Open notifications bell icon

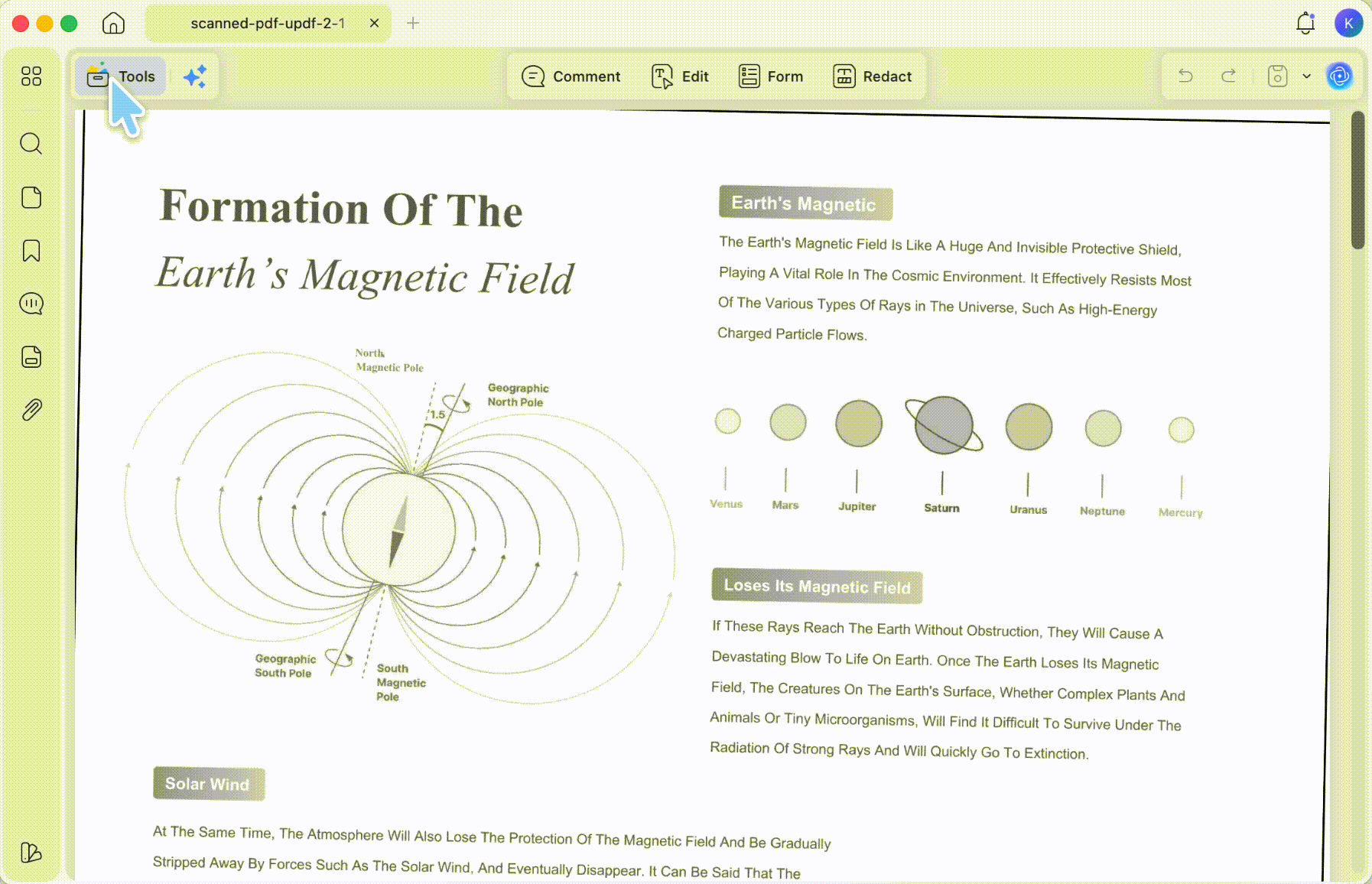(x=1305, y=23)
